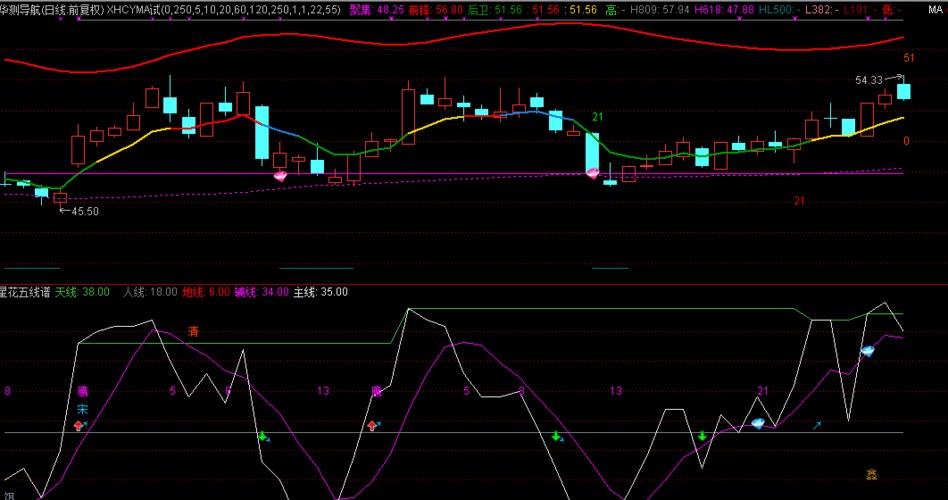The image size is (948, 500).
Task: Click the 聚集: 48.25 value
Action: pos(377,10)
